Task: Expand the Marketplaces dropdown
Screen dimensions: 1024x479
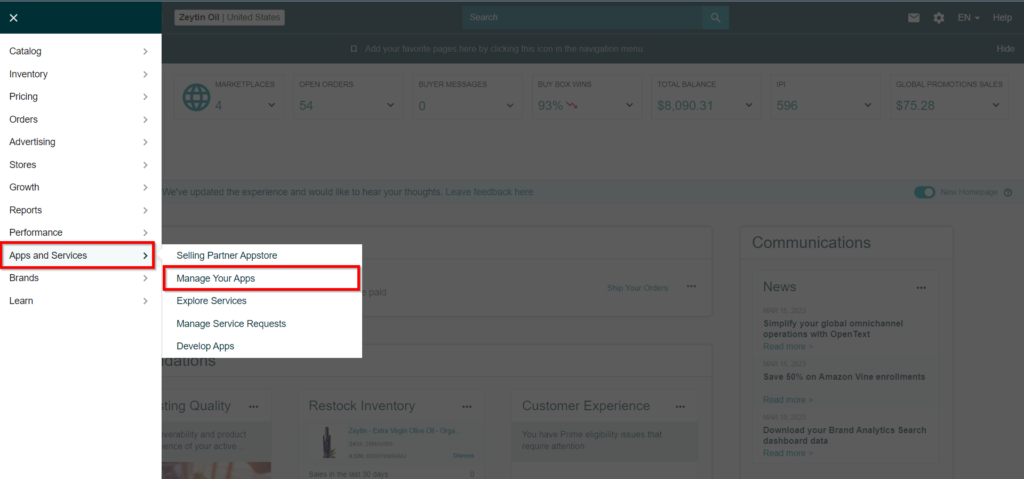Action: point(272,105)
